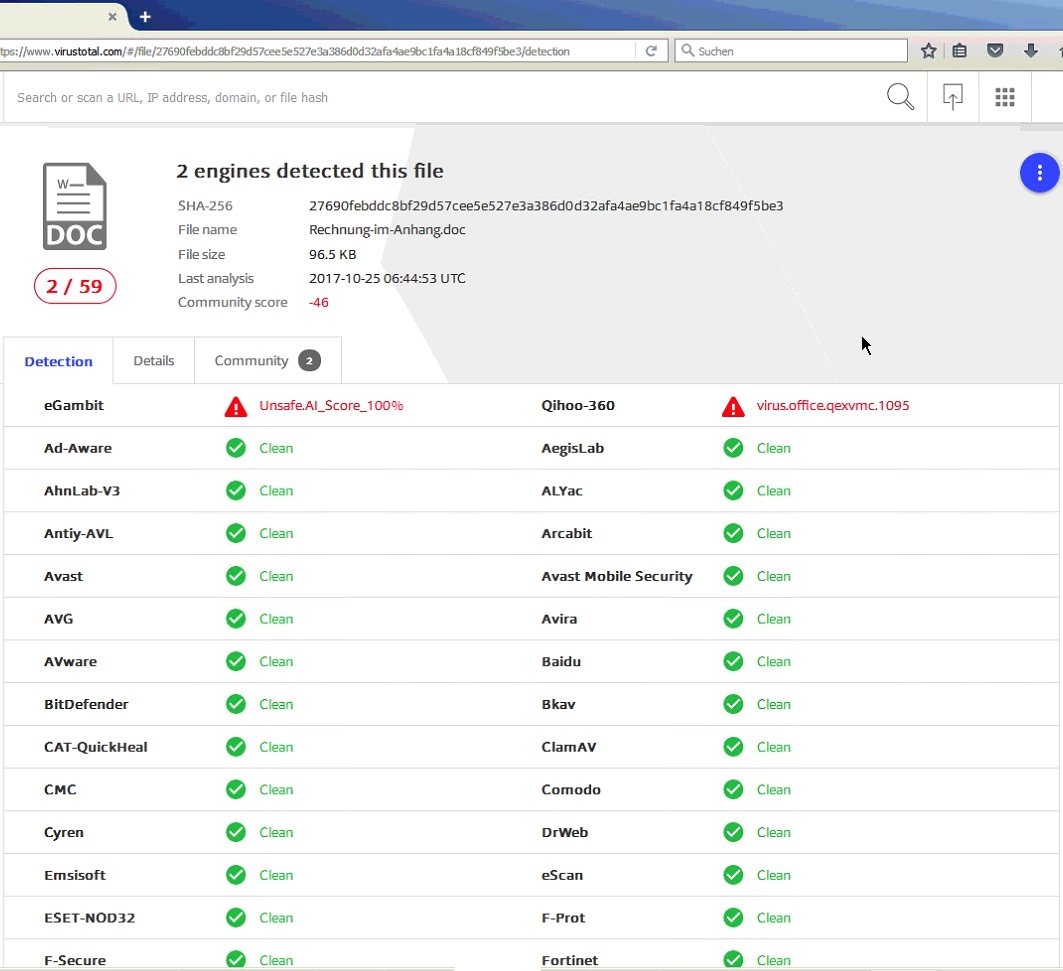1063x971 pixels.
Task: Open the apps grid menu icon
Action: click(1005, 97)
